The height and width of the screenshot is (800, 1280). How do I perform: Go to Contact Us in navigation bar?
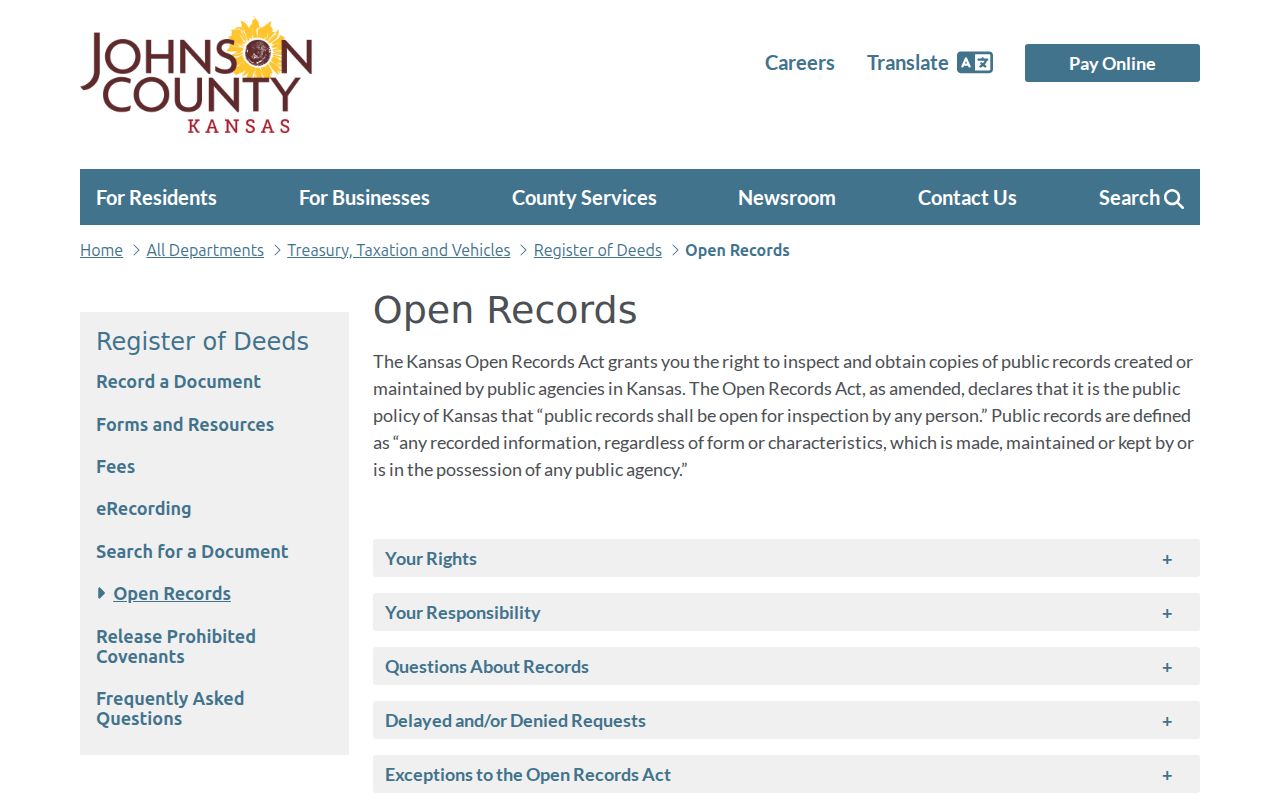[x=967, y=198]
